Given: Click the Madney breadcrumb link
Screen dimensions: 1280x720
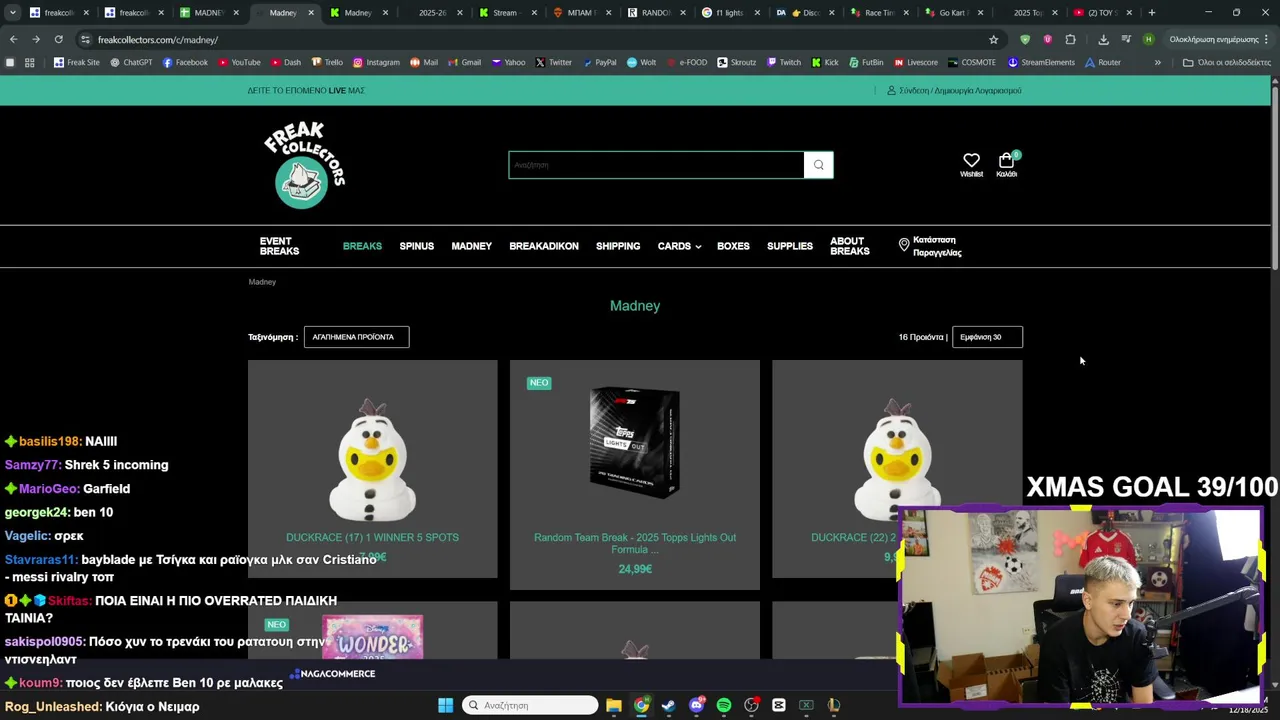Looking at the screenshot, I should (x=262, y=282).
